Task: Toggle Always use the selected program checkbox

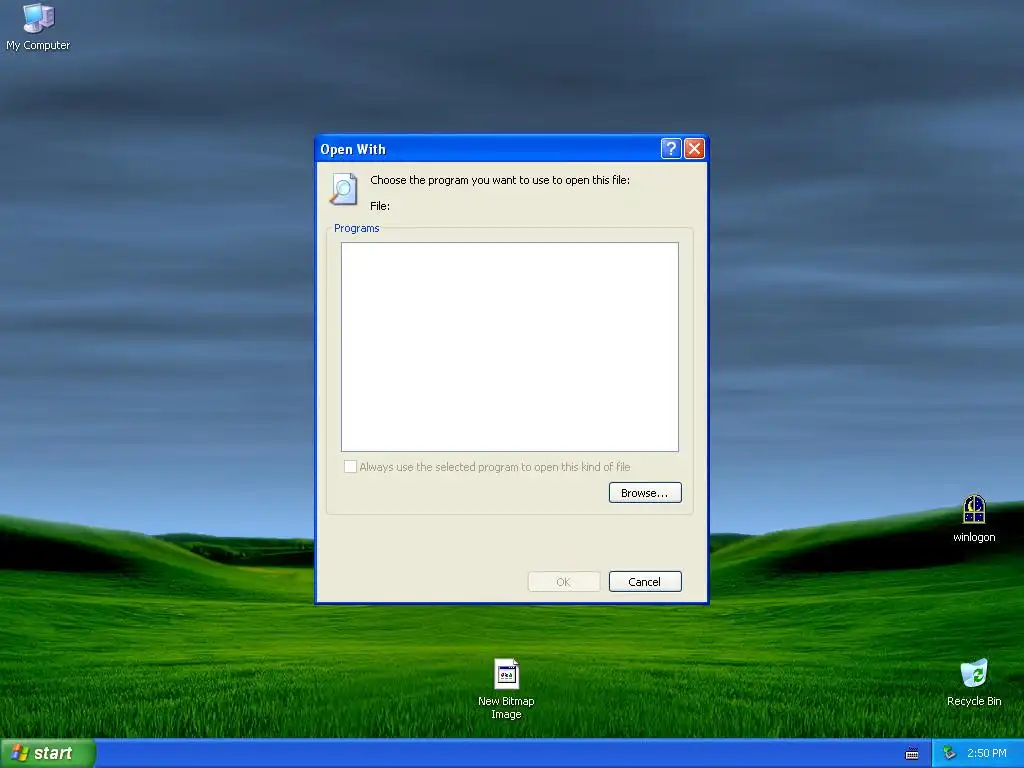Action: click(350, 466)
